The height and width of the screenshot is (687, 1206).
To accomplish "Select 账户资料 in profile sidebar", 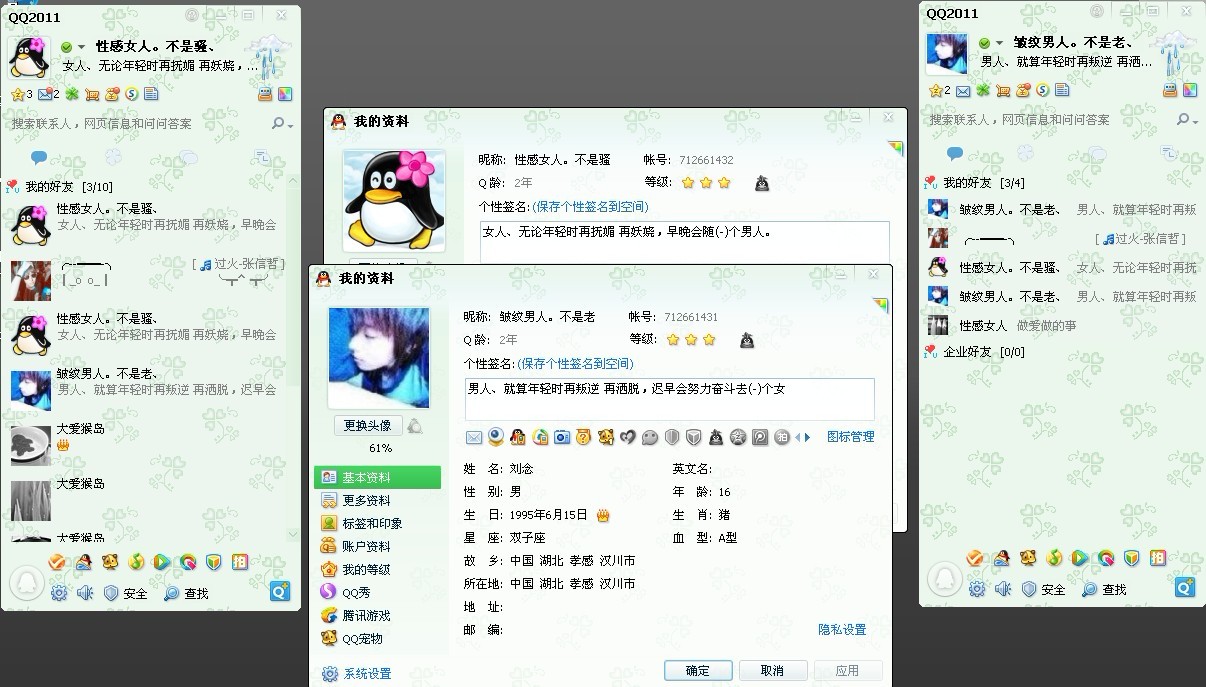I will (x=378, y=546).
